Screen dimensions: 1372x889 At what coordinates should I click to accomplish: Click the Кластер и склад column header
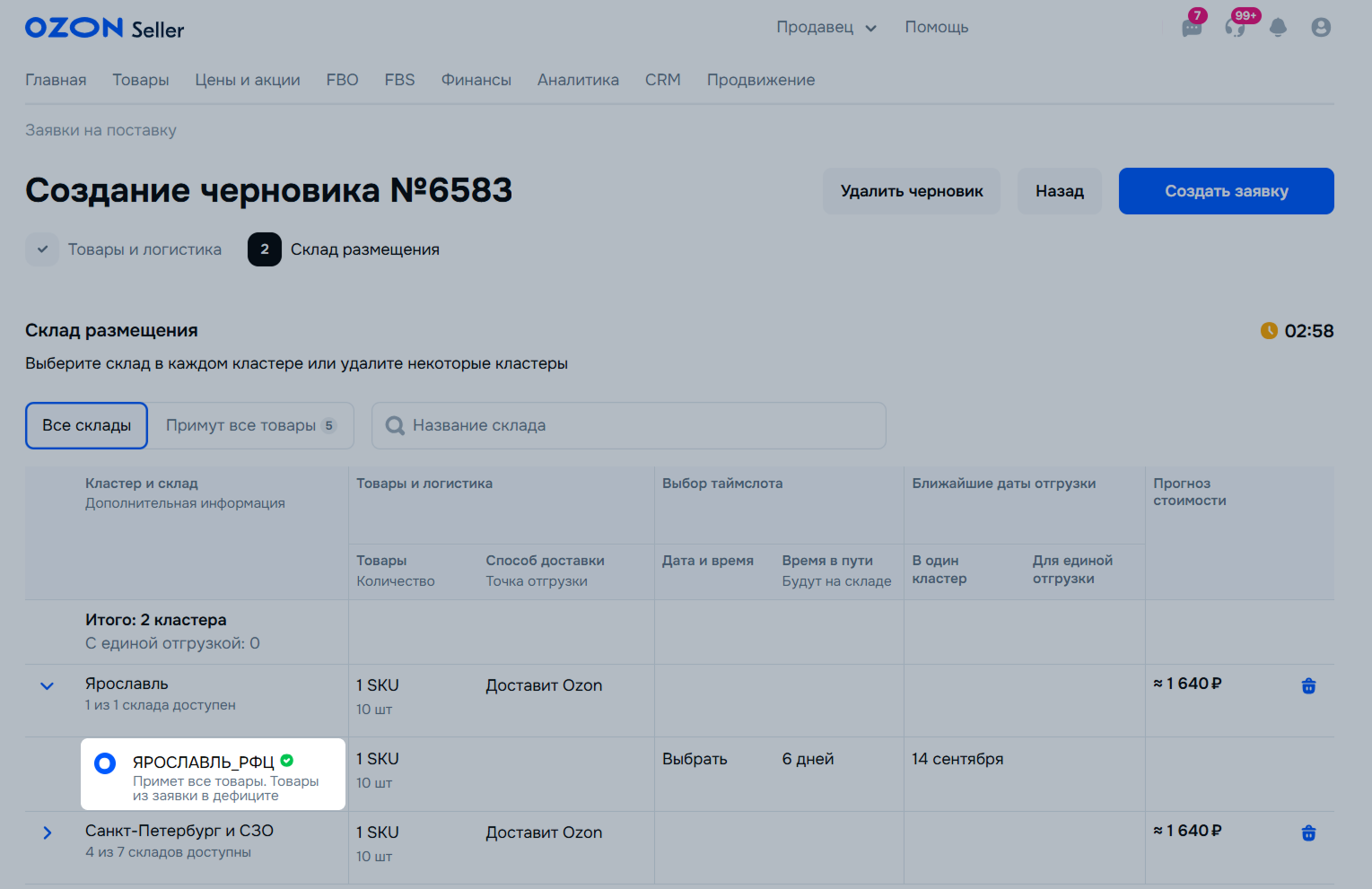coord(142,484)
